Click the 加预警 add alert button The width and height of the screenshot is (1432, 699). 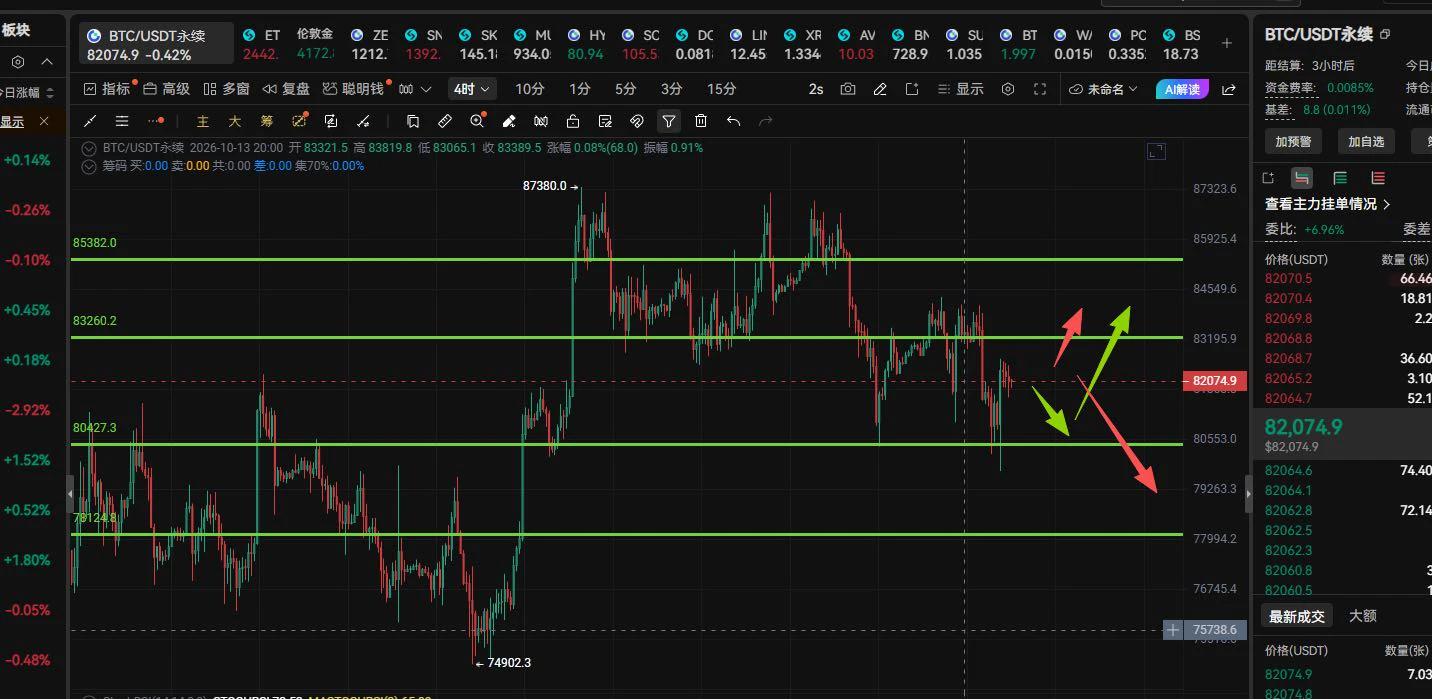click(x=1293, y=141)
